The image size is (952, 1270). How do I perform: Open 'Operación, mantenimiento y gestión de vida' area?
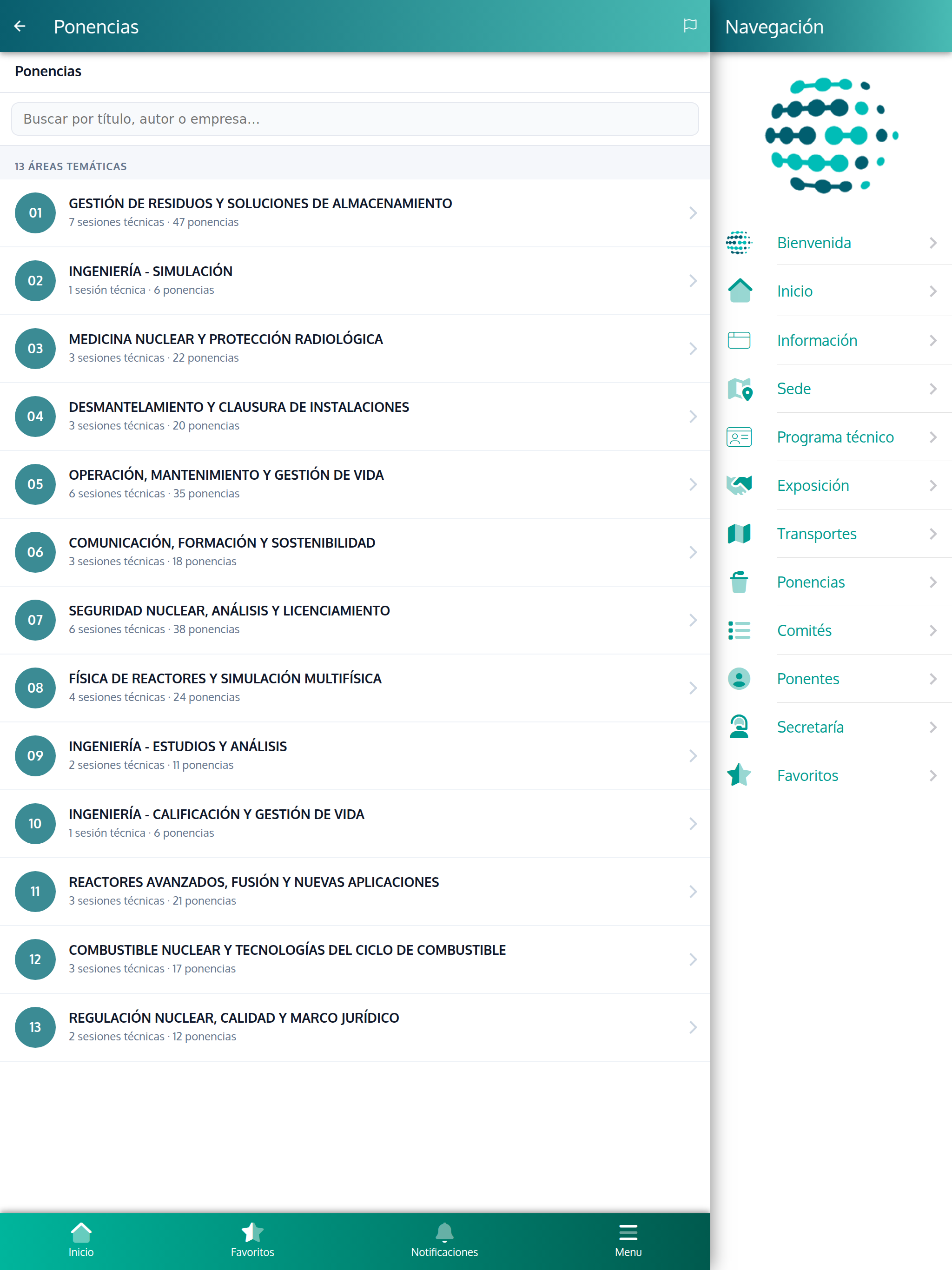[355, 484]
